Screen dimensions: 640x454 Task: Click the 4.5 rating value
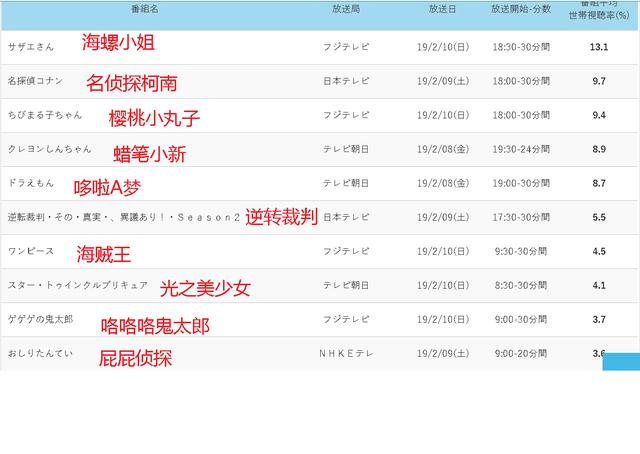[x=599, y=251]
